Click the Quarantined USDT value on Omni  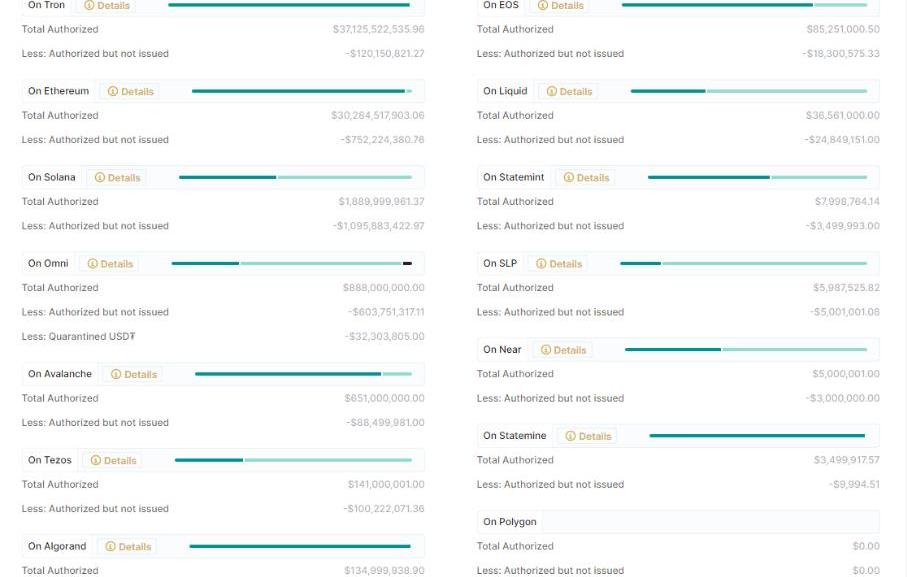coord(385,336)
